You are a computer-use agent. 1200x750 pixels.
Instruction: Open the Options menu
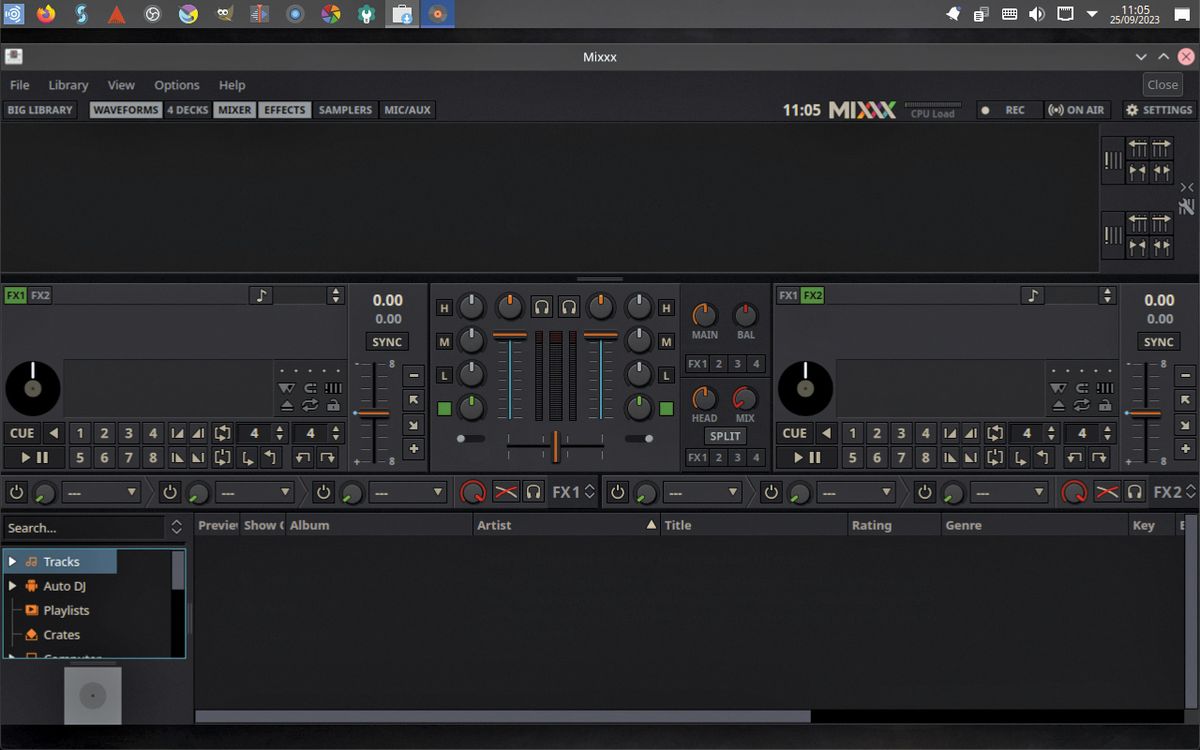176,85
